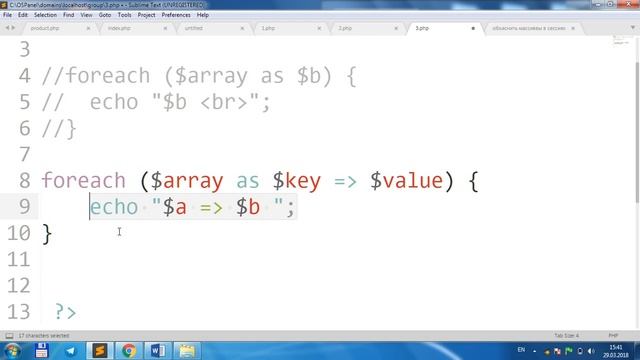The image size is (640, 360).
Task: Close the 2.php tab
Action: (396, 29)
